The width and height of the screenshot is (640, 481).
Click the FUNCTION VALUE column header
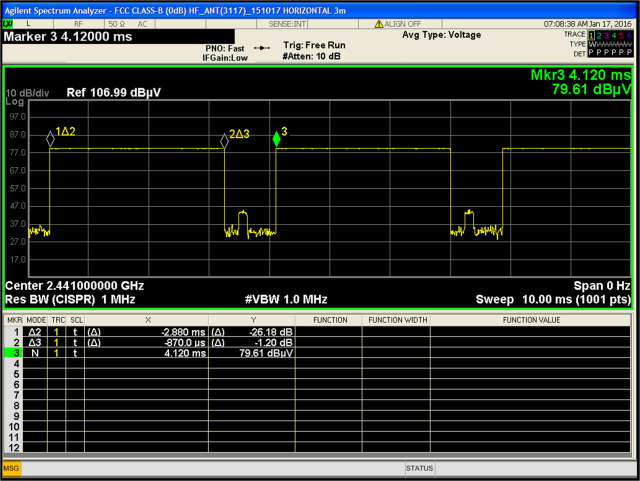pyautogui.click(x=531, y=320)
